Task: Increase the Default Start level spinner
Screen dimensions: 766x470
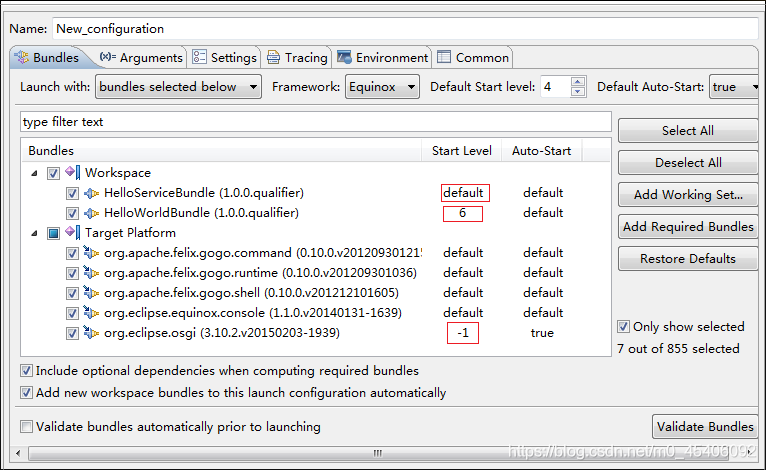Action: click(x=578, y=82)
